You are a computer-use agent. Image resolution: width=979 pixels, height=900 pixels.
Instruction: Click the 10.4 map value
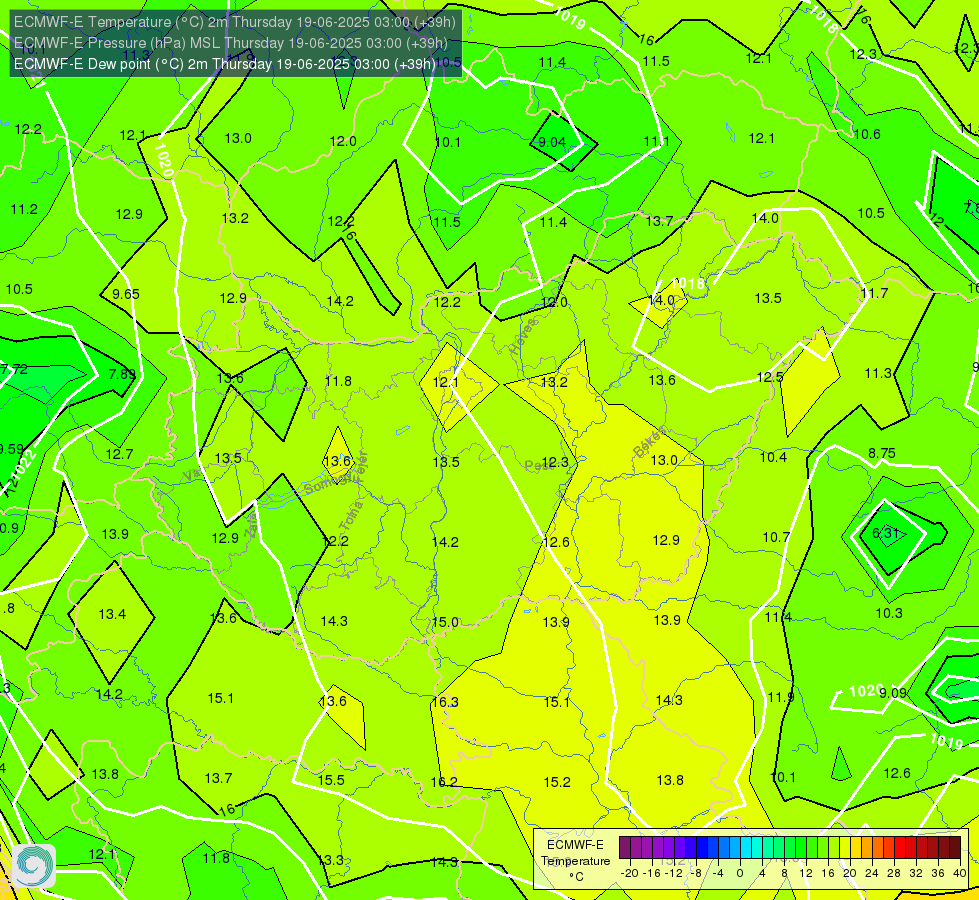pos(773,457)
